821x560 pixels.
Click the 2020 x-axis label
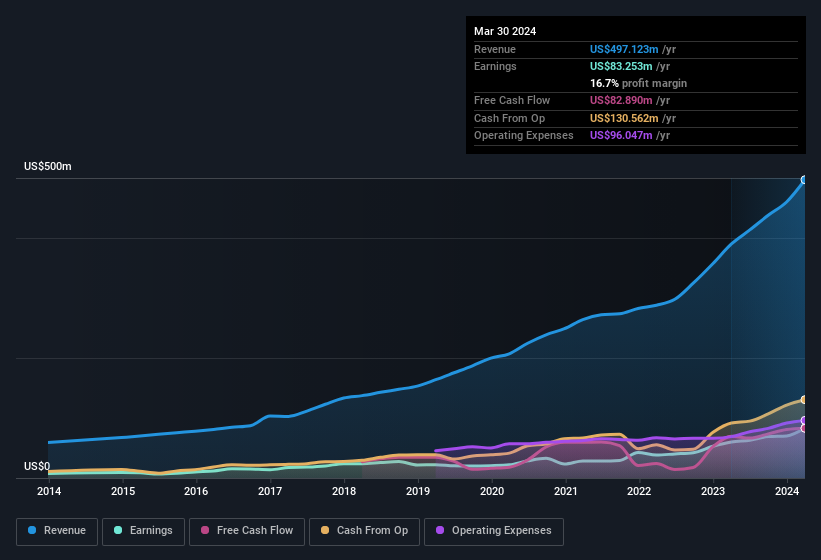pyautogui.click(x=492, y=491)
